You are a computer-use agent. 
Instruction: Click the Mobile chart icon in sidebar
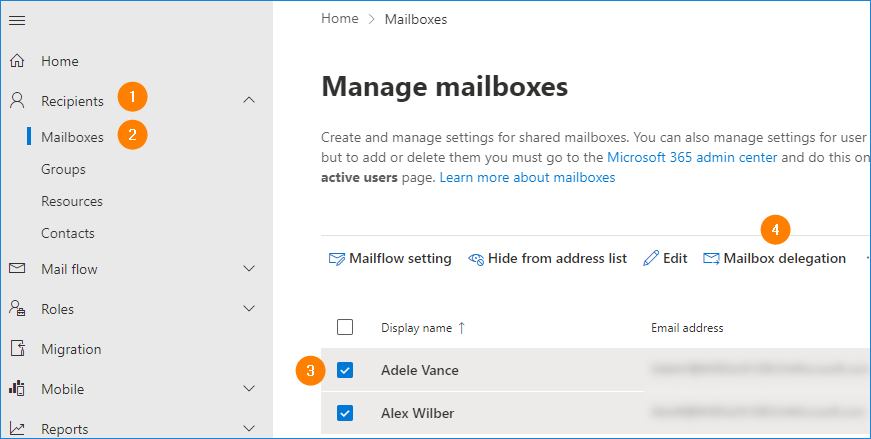point(17,389)
